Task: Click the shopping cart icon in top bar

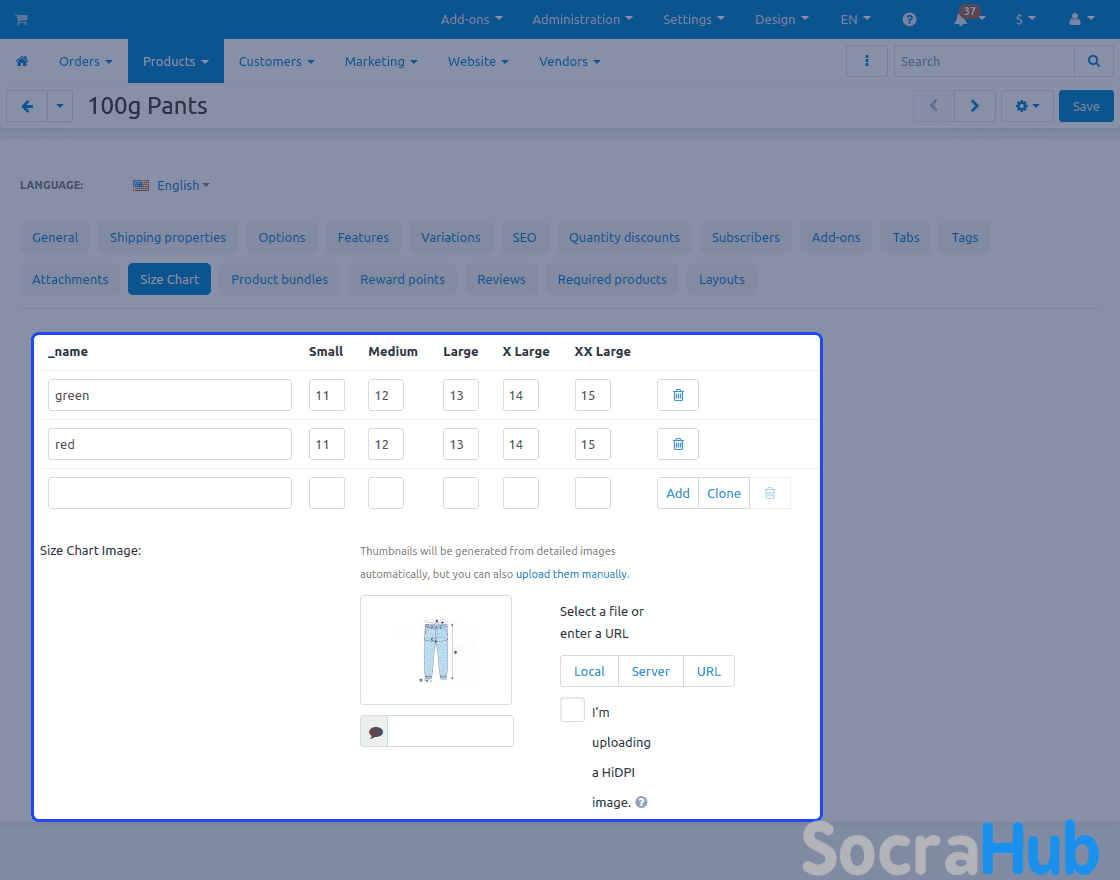Action: click(x=21, y=20)
